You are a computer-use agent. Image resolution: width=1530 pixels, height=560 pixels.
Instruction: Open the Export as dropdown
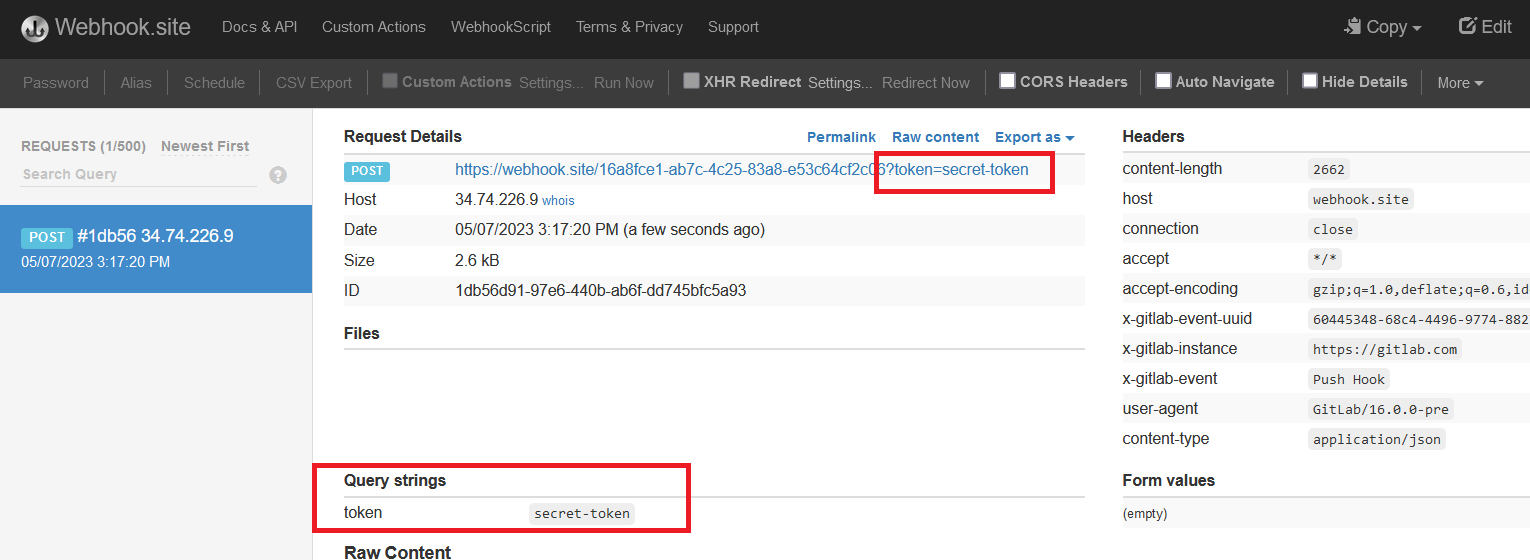pyautogui.click(x=1034, y=137)
